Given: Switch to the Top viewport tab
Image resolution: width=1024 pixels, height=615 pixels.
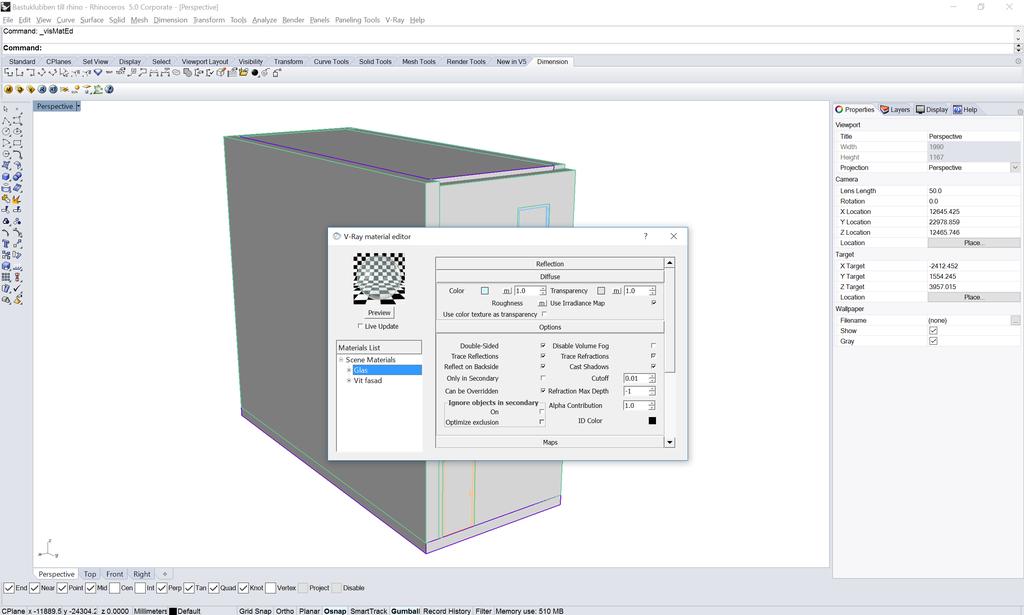Looking at the screenshot, I should 90,574.
